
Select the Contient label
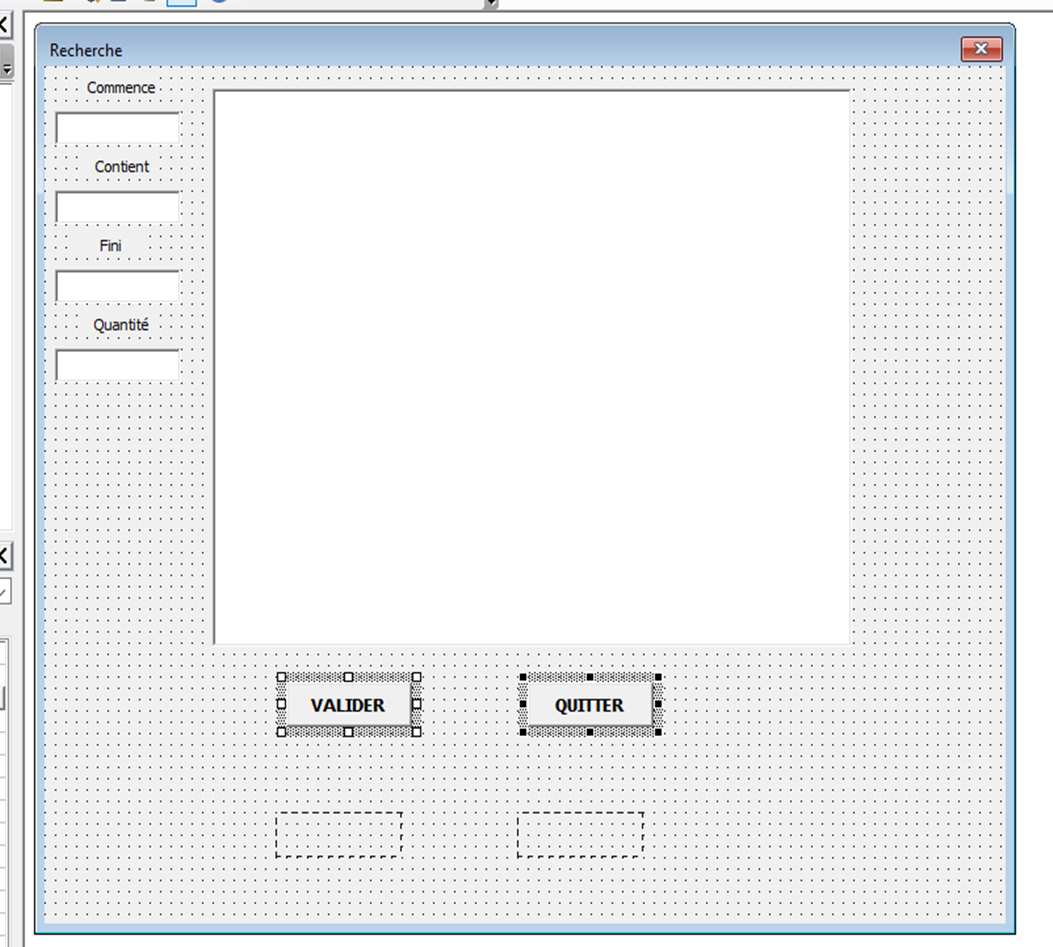tap(122, 167)
